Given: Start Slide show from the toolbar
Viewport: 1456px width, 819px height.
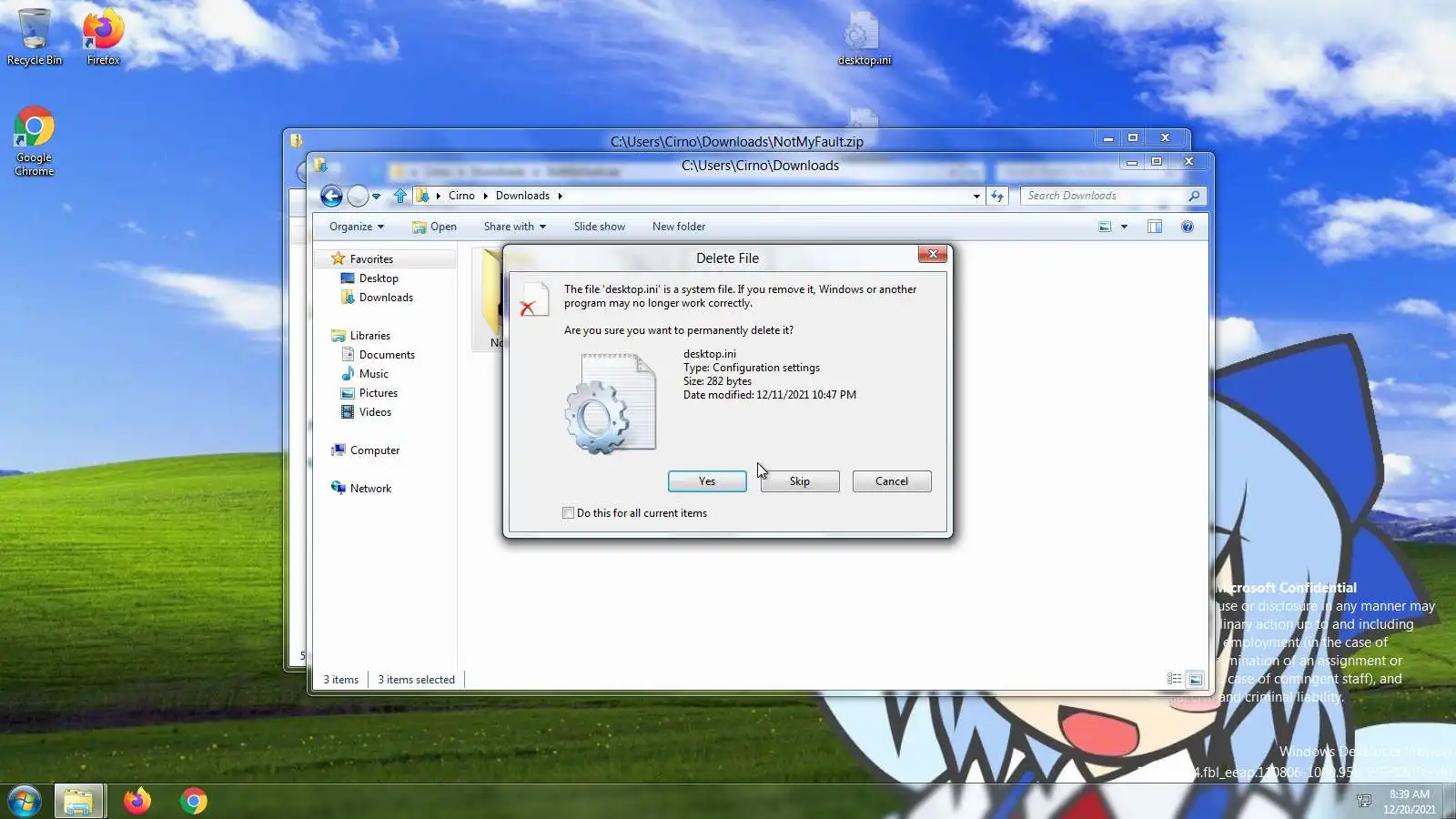Looking at the screenshot, I should pos(600,227).
